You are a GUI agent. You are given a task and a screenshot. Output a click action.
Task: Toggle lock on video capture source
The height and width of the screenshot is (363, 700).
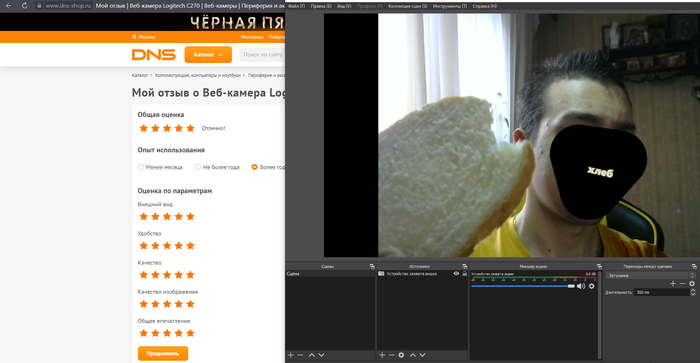464,274
